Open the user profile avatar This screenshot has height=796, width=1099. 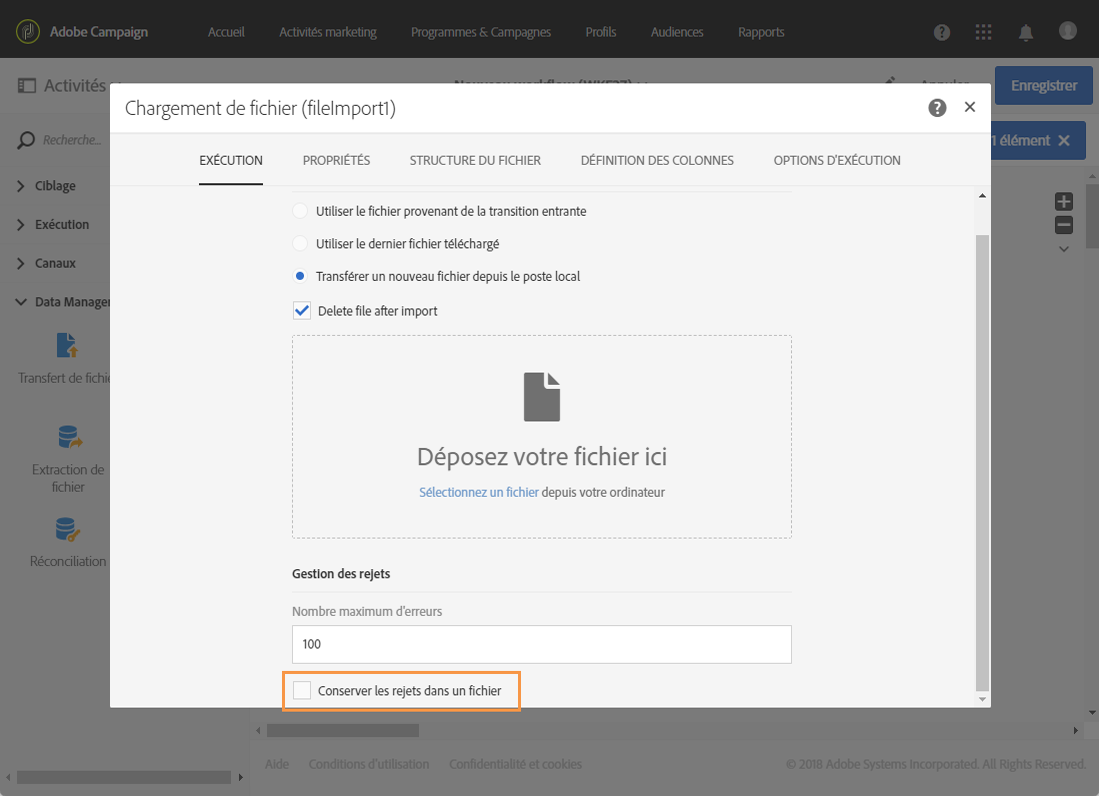tap(1067, 31)
